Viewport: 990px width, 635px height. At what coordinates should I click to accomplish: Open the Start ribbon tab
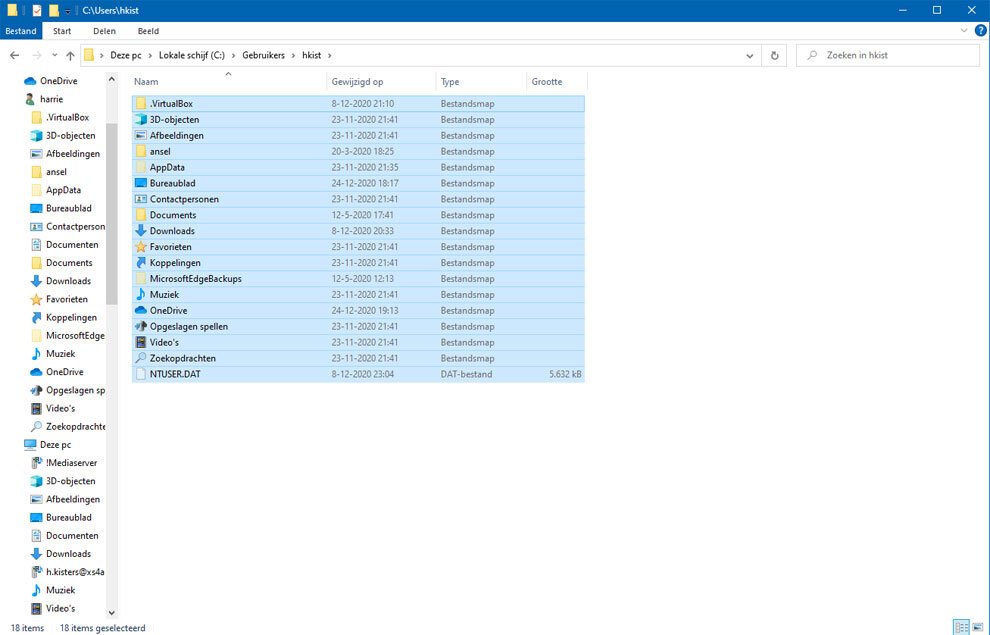point(62,31)
